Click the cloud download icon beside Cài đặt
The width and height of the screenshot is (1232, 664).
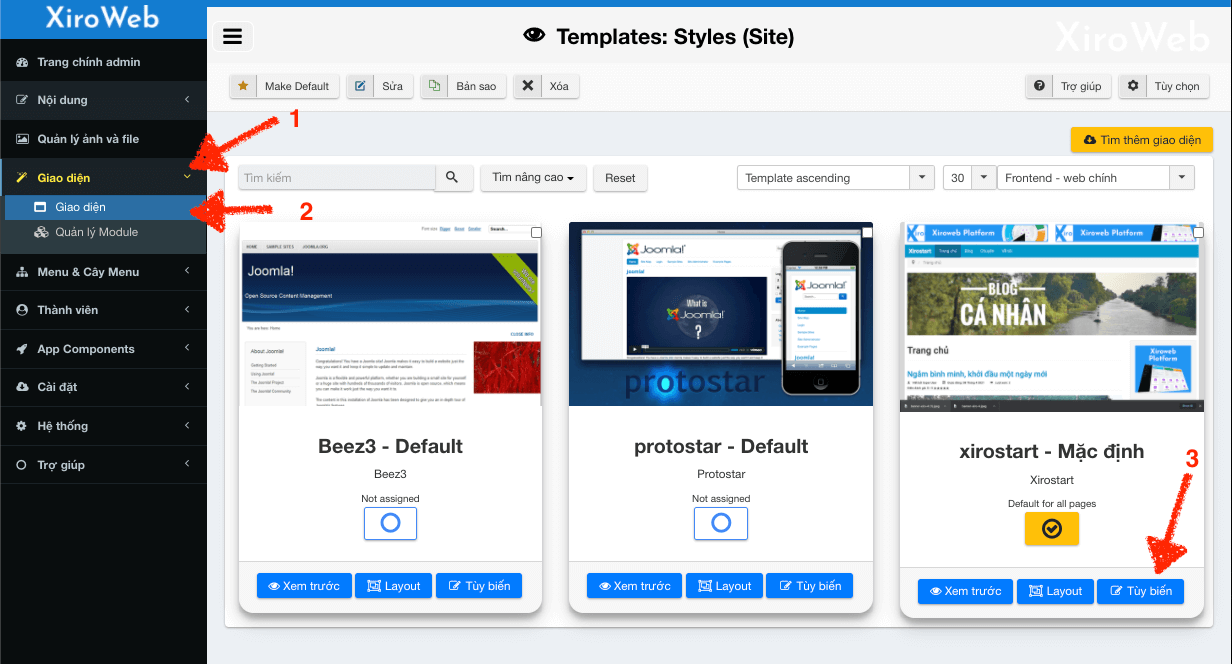pyautogui.click(x=23, y=387)
